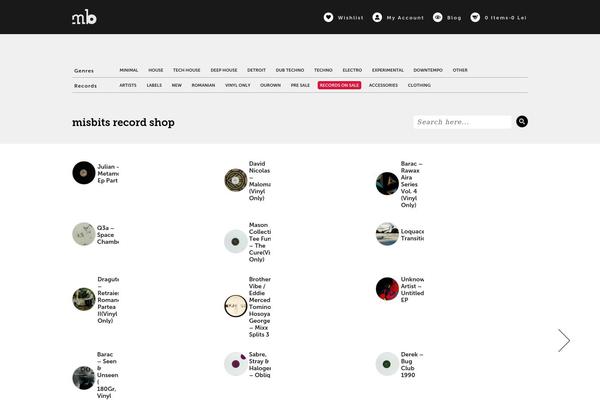600x400 pixels.
Task: Select the Techno genre
Action: (x=323, y=70)
